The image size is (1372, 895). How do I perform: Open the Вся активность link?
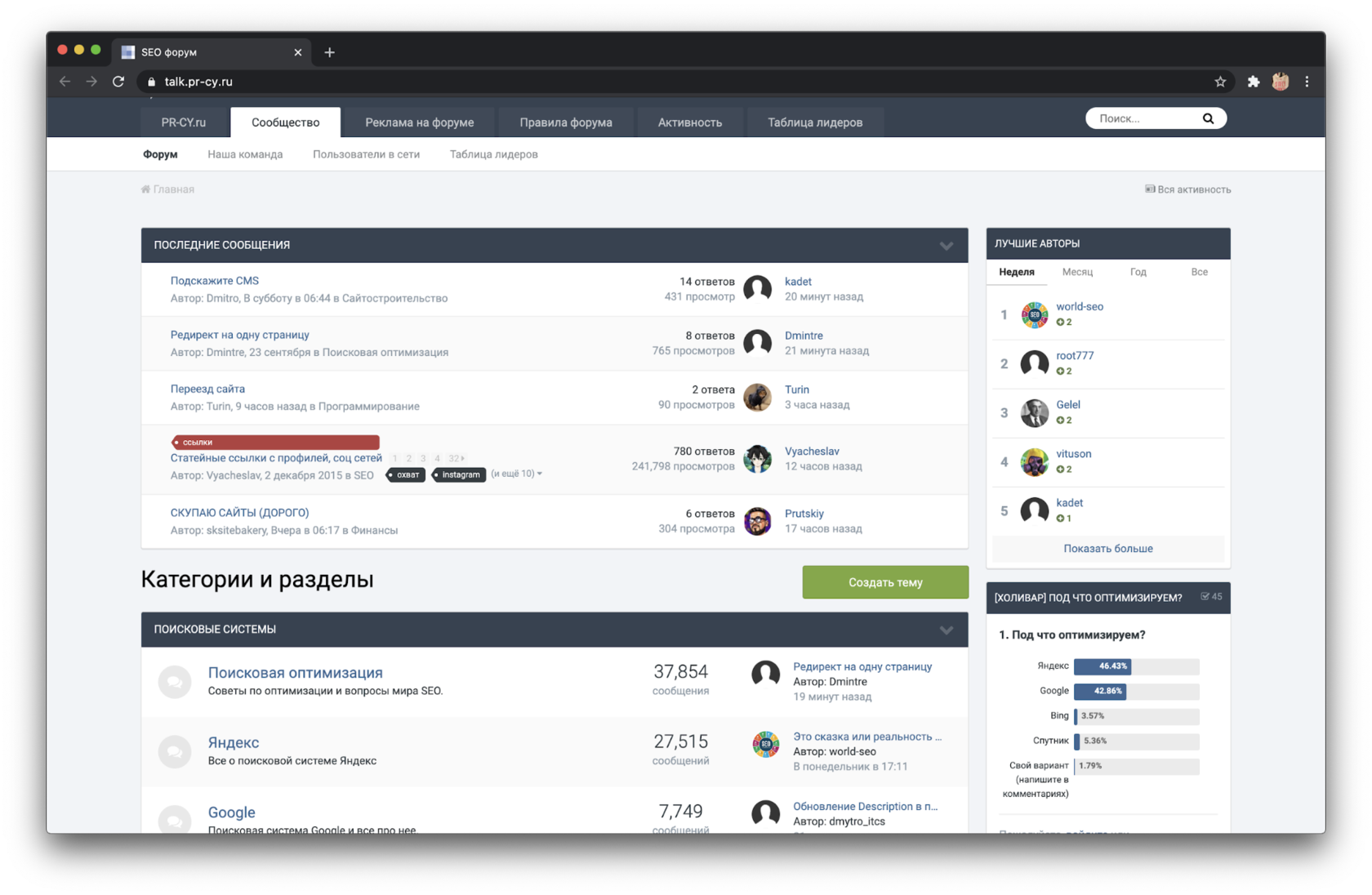1188,189
